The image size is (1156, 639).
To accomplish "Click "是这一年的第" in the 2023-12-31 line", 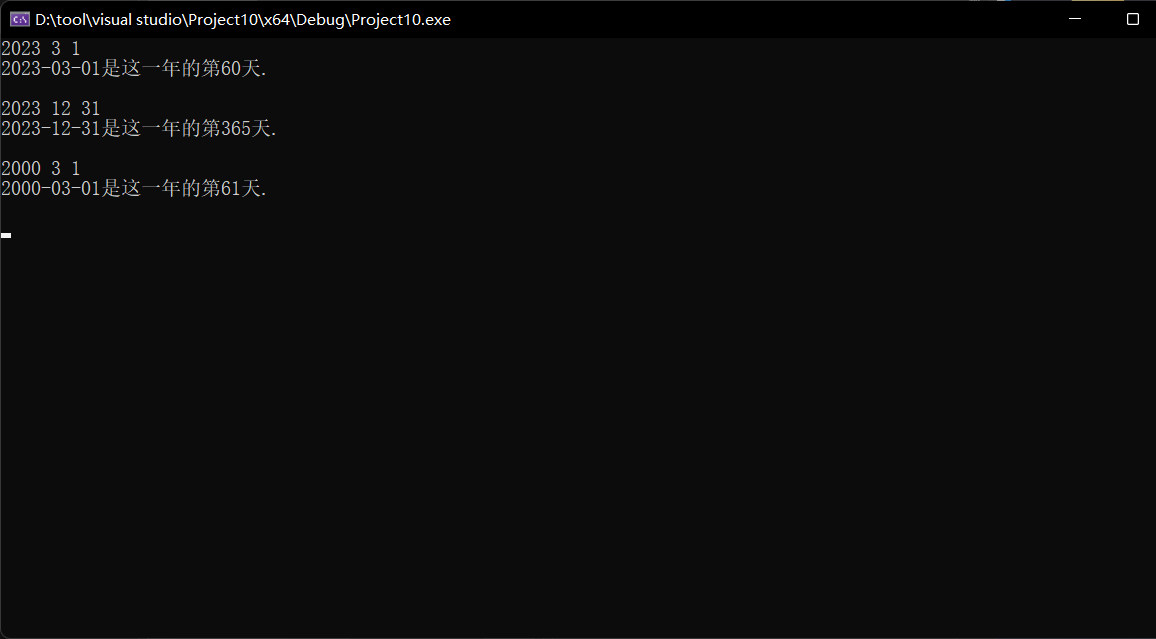I will click(161, 128).
